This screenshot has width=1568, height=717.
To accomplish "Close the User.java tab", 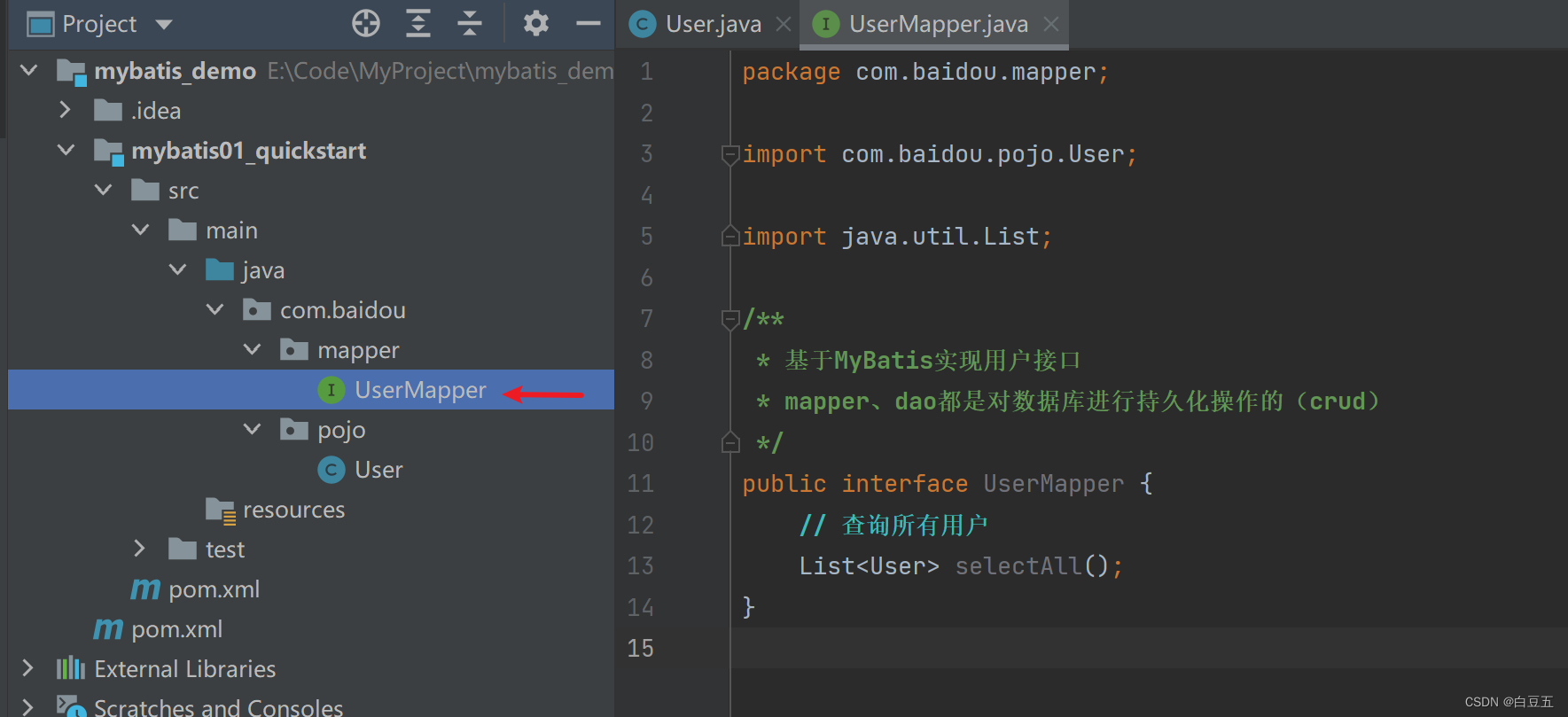I will (x=784, y=24).
